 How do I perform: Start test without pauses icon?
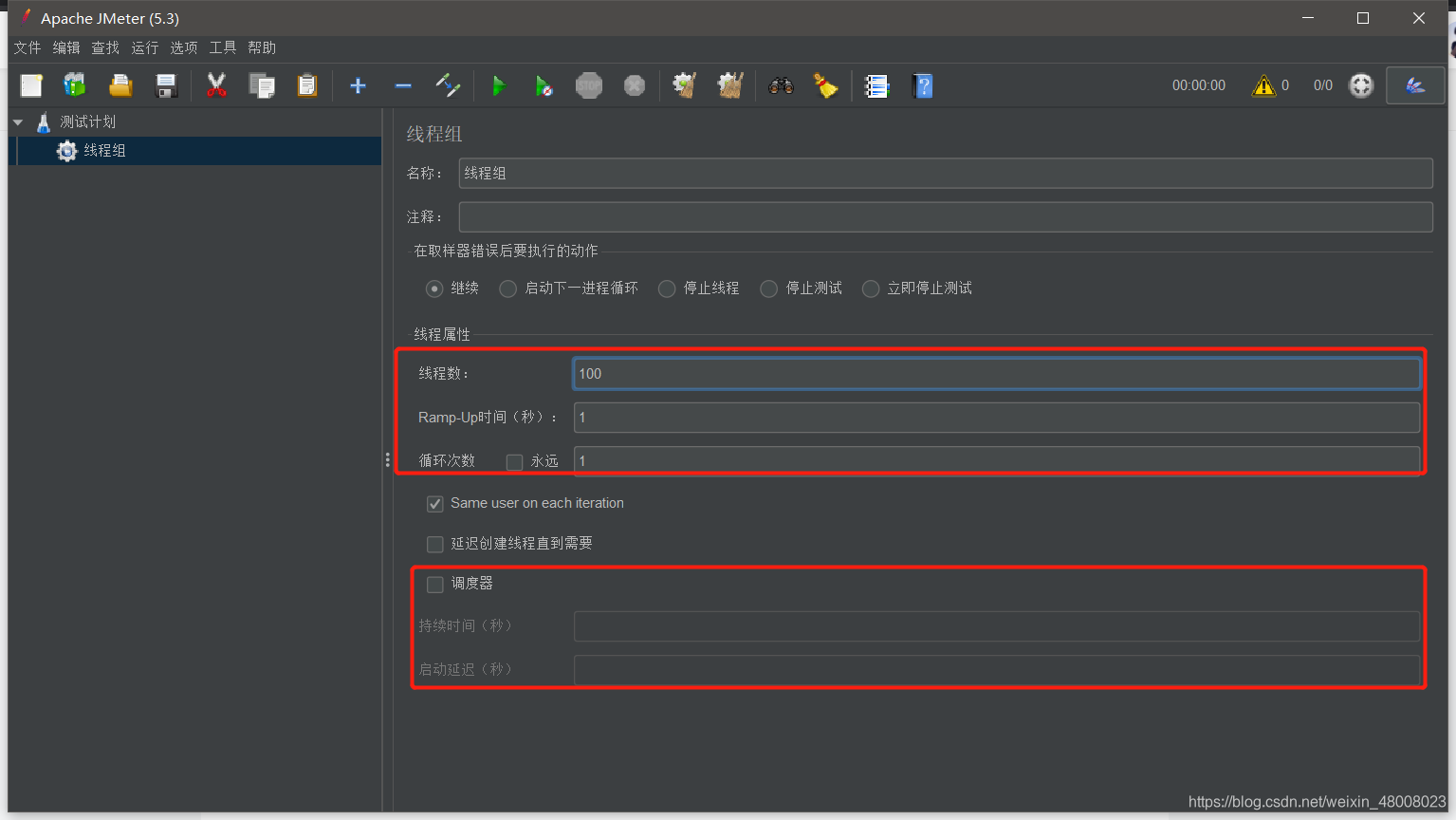(544, 85)
